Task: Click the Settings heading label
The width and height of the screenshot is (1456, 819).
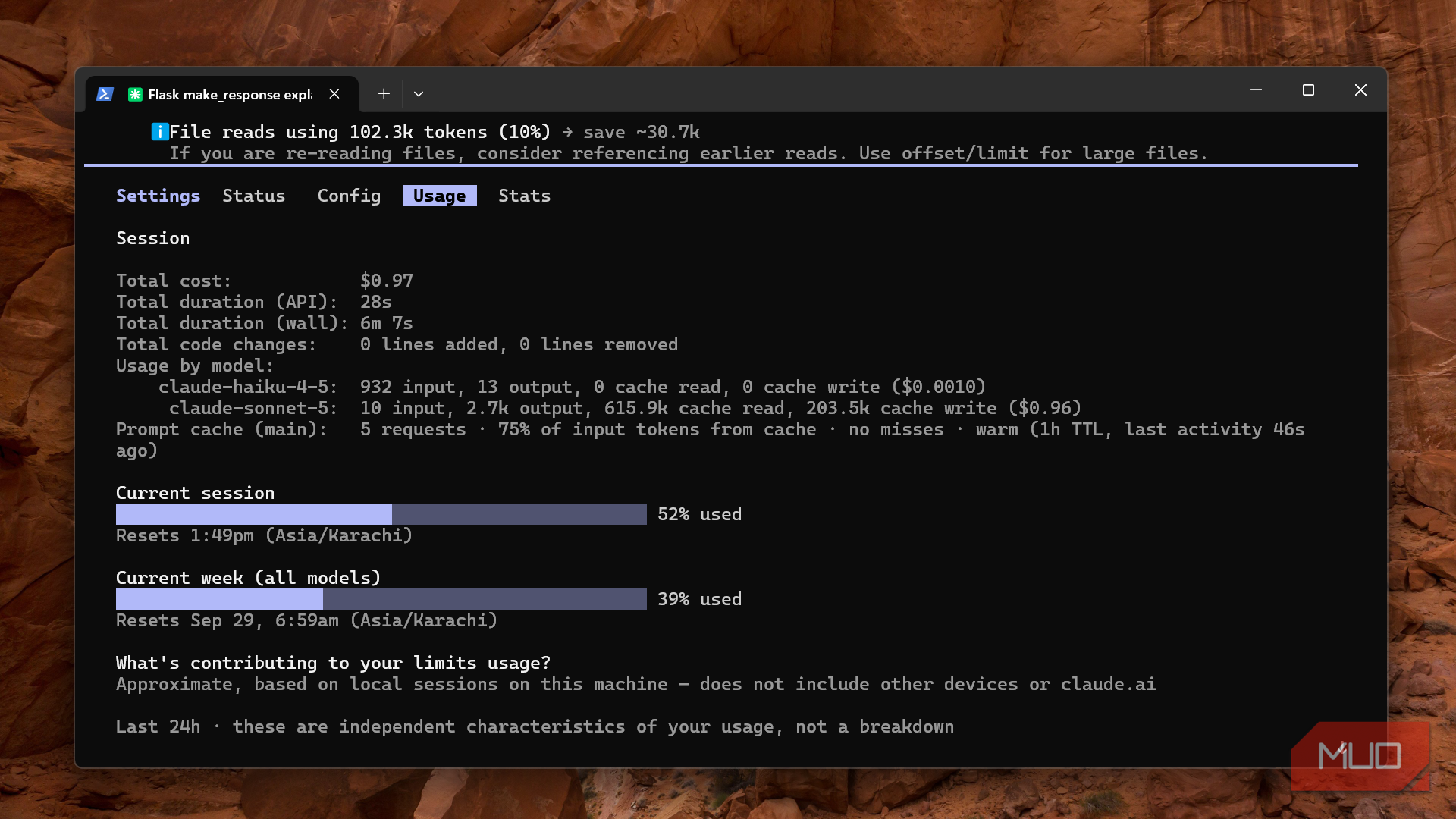Action: (158, 196)
